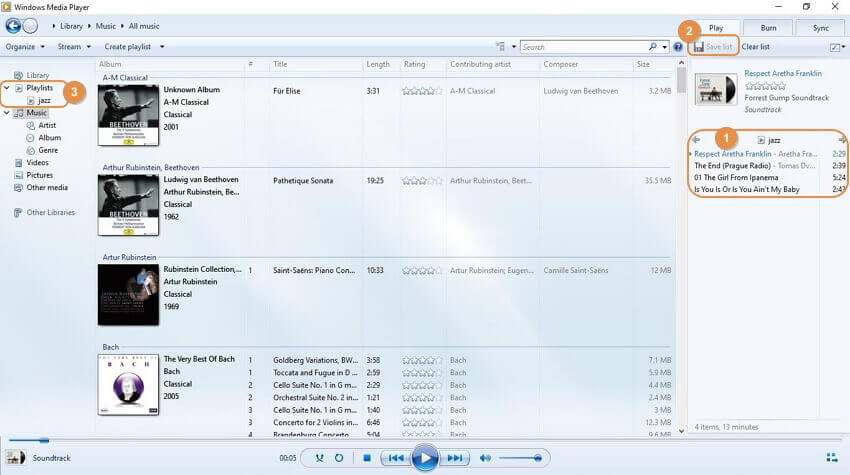Select Genre under Music
850x475 pixels.
point(48,150)
